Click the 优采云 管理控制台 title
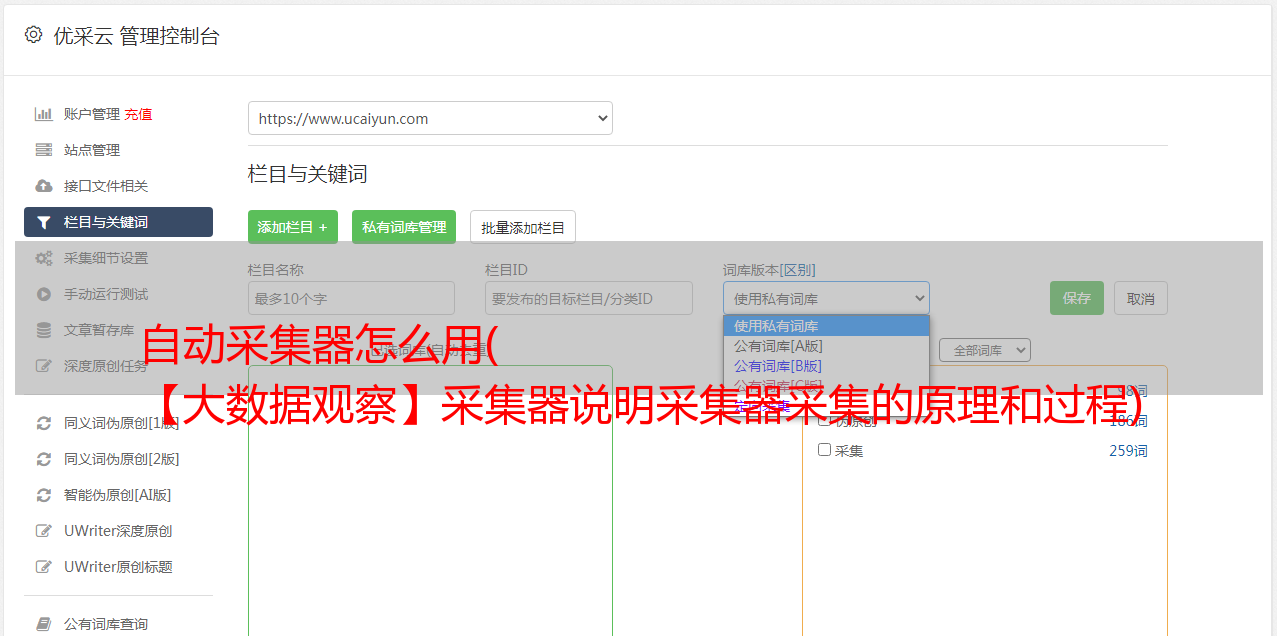The image size is (1277, 636). [136, 36]
